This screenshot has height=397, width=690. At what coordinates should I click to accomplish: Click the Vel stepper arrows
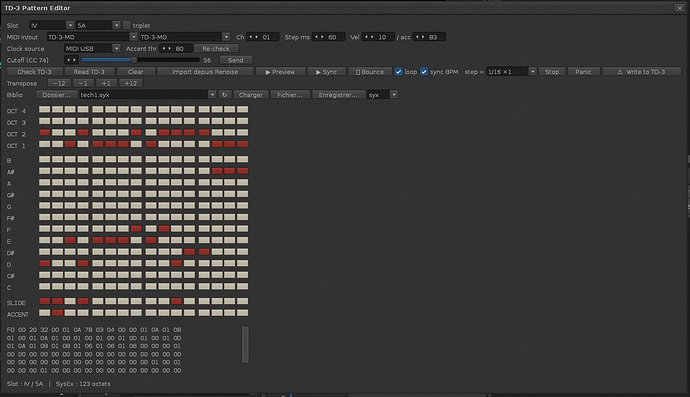[x=369, y=37]
